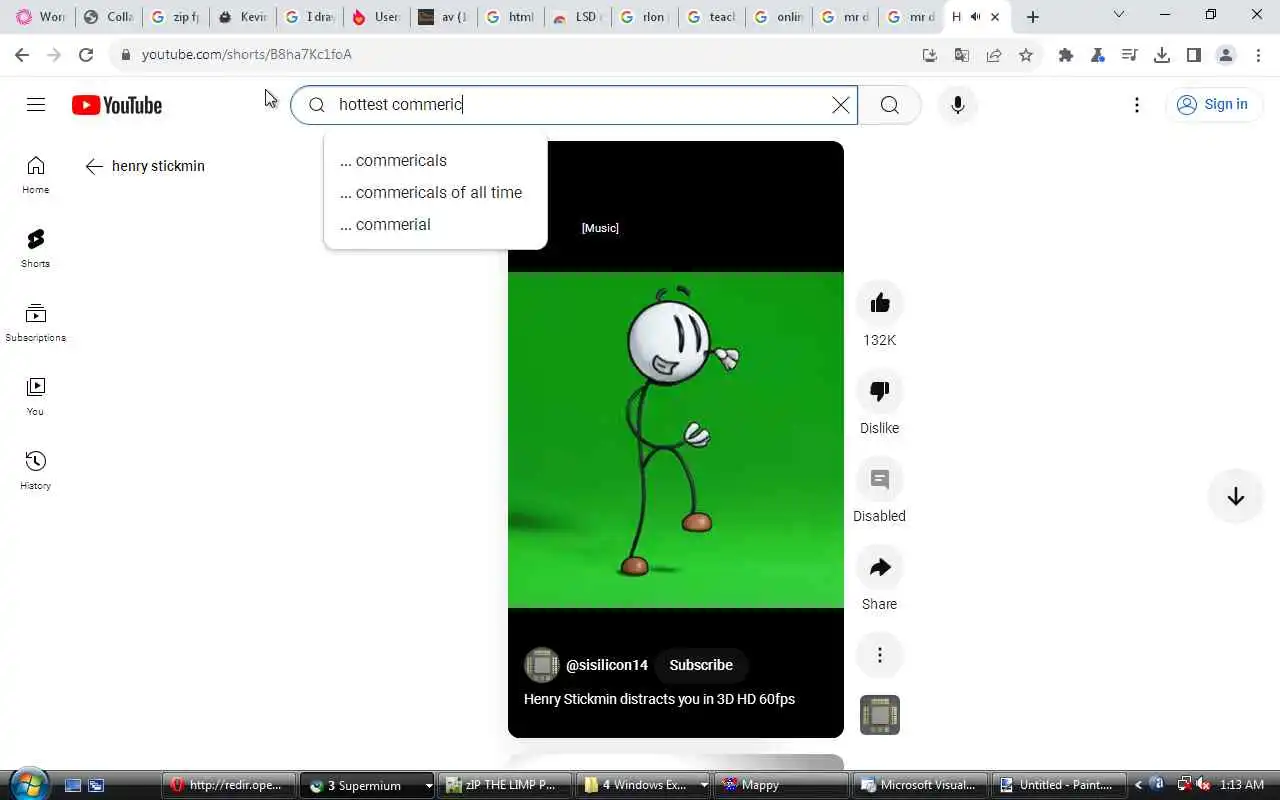Open YouTube settings three-dot menu

[x=1137, y=105]
